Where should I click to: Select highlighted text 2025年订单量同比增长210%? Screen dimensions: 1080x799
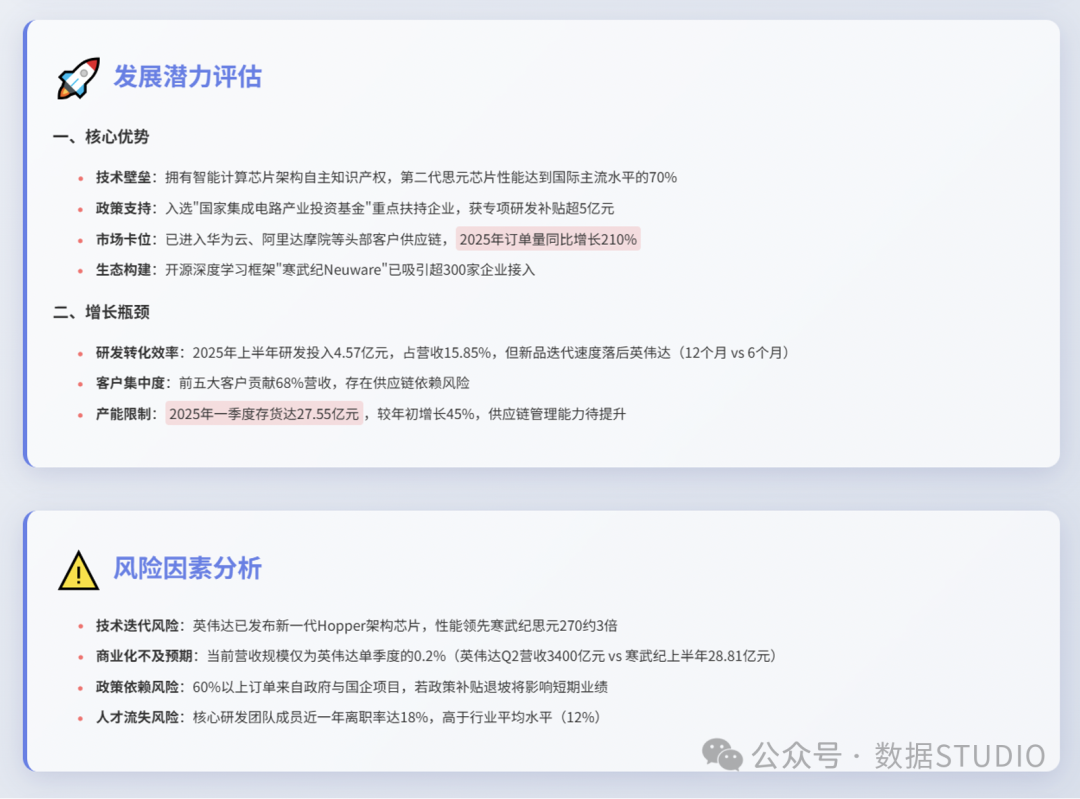(548, 240)
